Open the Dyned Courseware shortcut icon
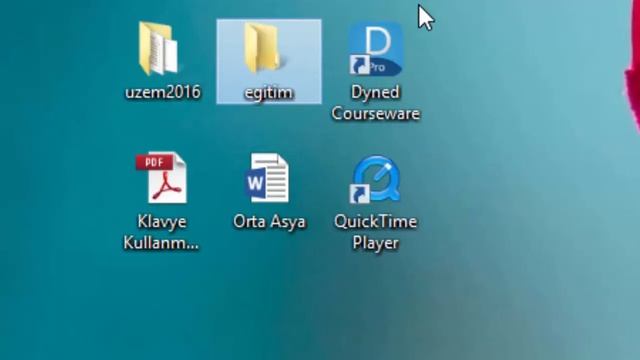This screenshot has height=360, width=640. coord(376,49)
